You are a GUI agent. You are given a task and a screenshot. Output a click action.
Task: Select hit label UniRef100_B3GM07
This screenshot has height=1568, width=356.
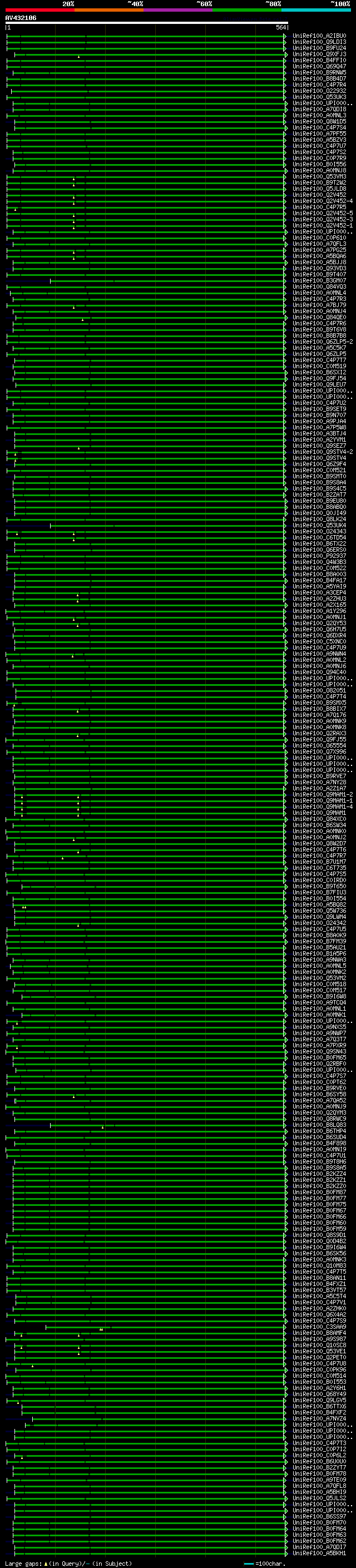point(319,280)
